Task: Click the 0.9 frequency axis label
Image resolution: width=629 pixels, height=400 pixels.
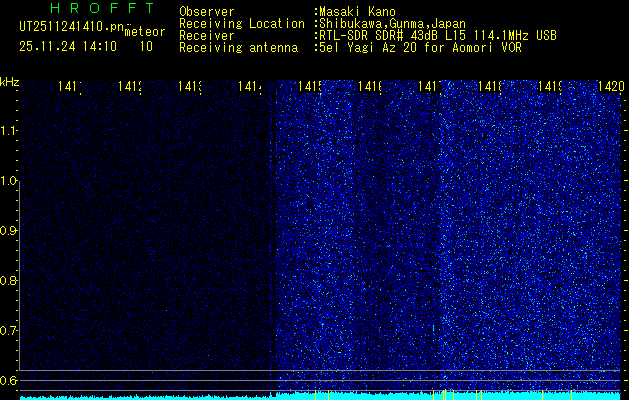Action: [8, 231]
